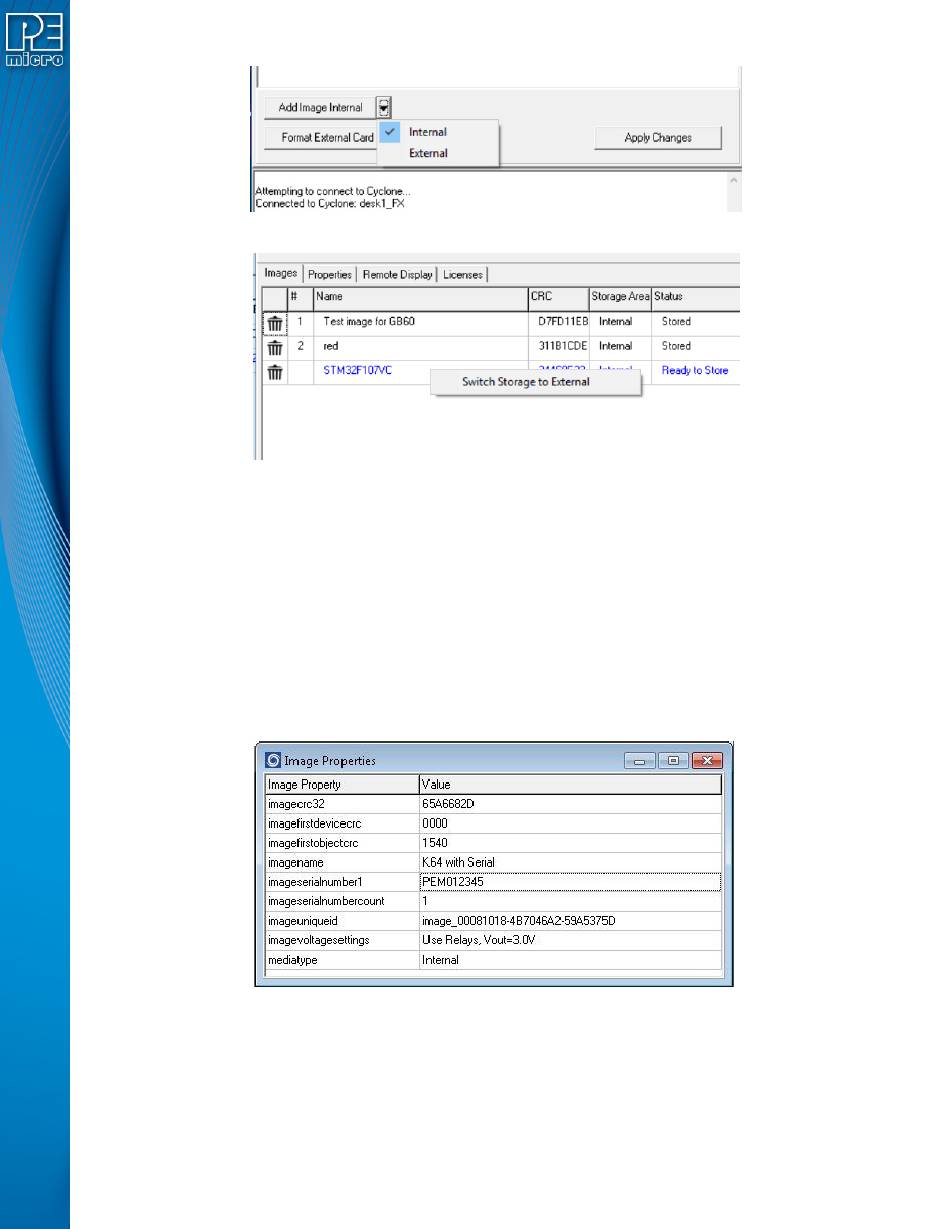Click the imagefirstobjectcrc value 1540
This screenshot has width=950, height=1229.
[570, 842]
